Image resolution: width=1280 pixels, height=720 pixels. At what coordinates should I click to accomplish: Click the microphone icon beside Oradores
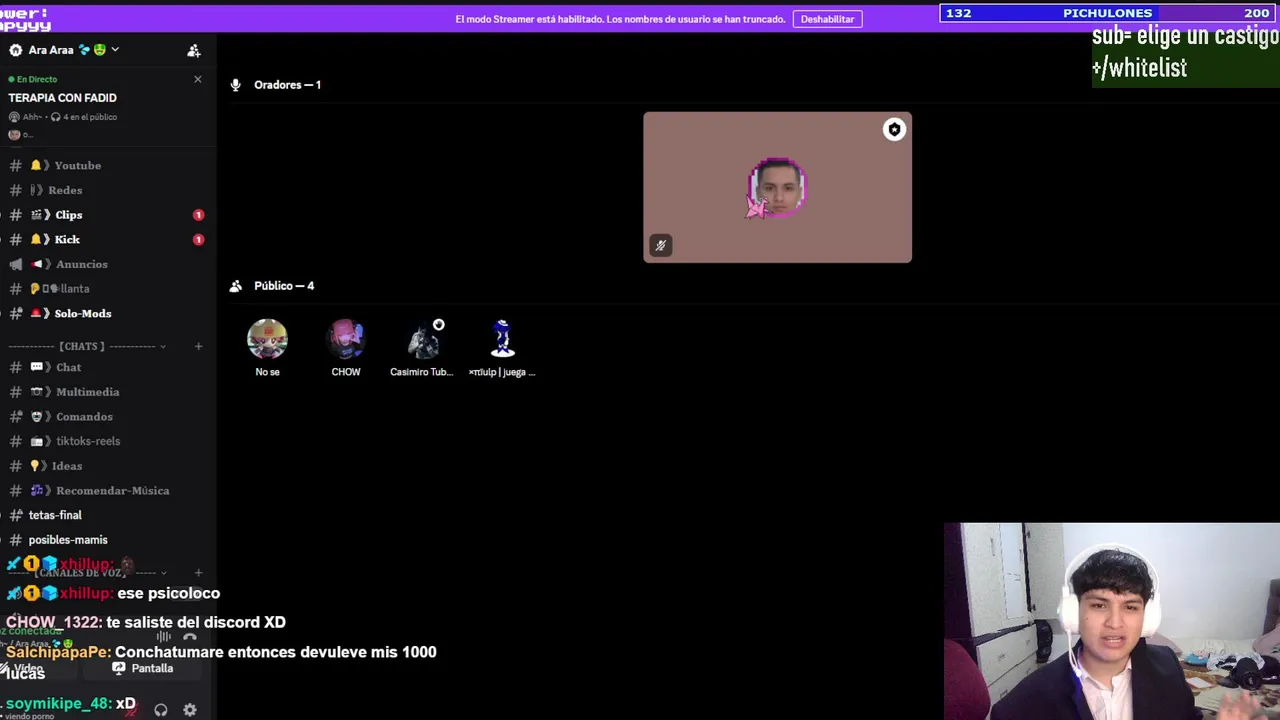pos(236,85)
